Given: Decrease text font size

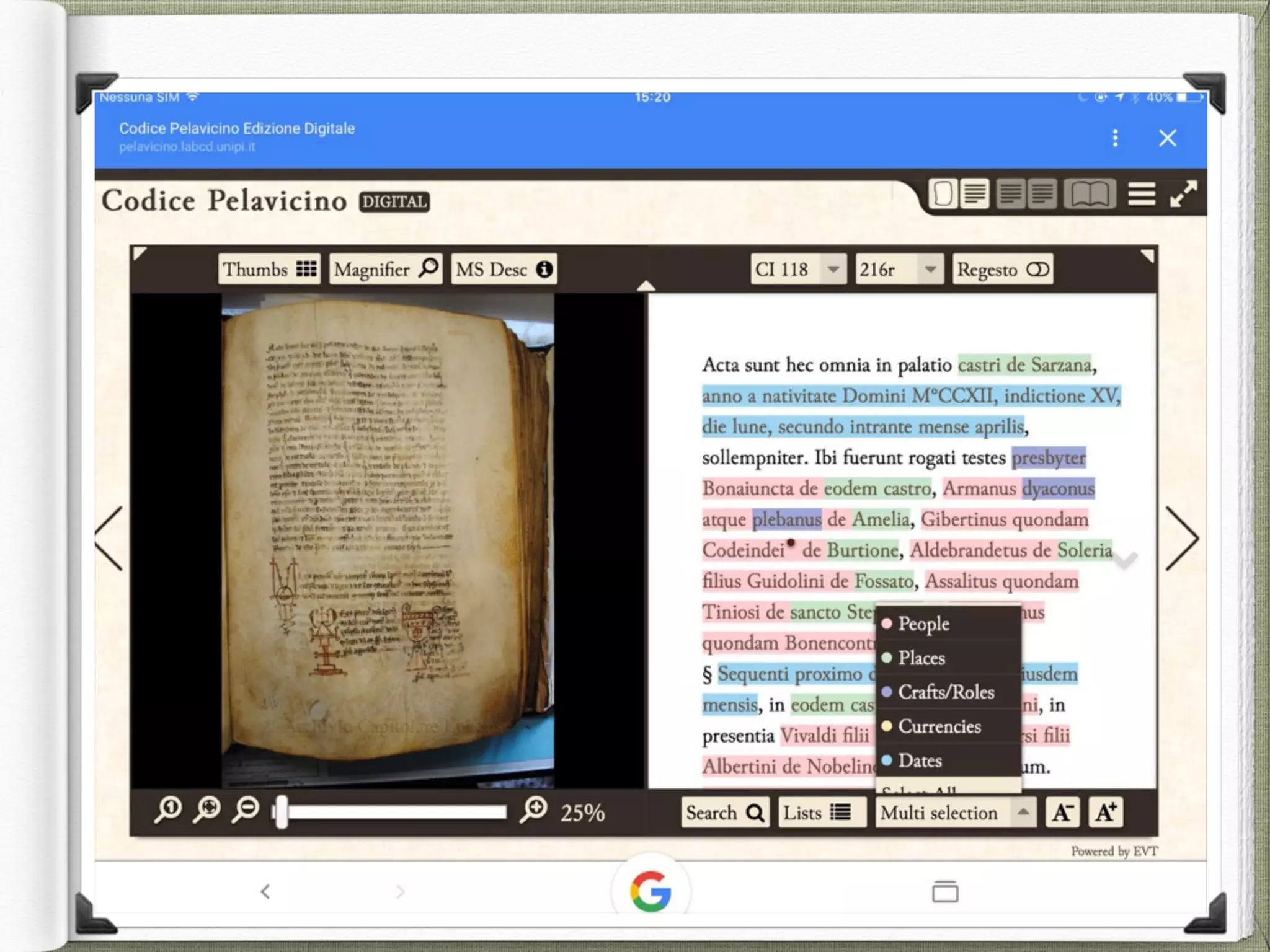Looking at the screenshot, I should pos(1062,813).
